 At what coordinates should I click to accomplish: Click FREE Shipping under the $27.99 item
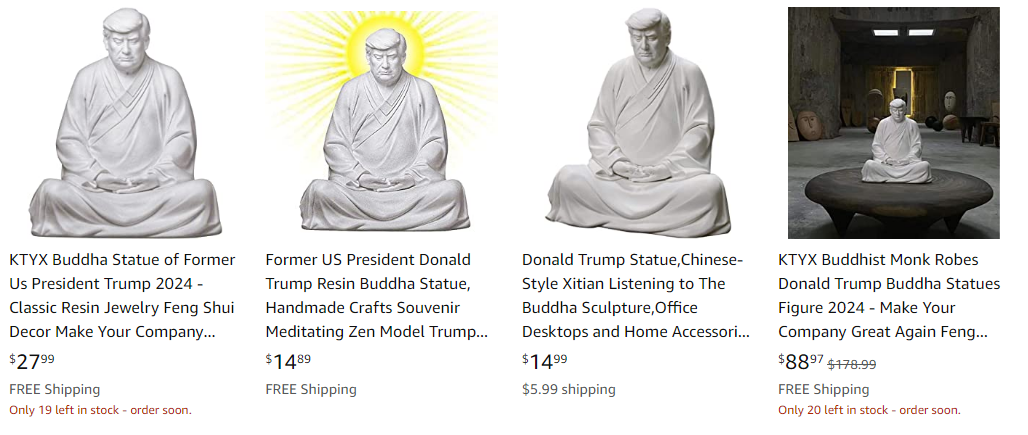[x=54, y=389]
